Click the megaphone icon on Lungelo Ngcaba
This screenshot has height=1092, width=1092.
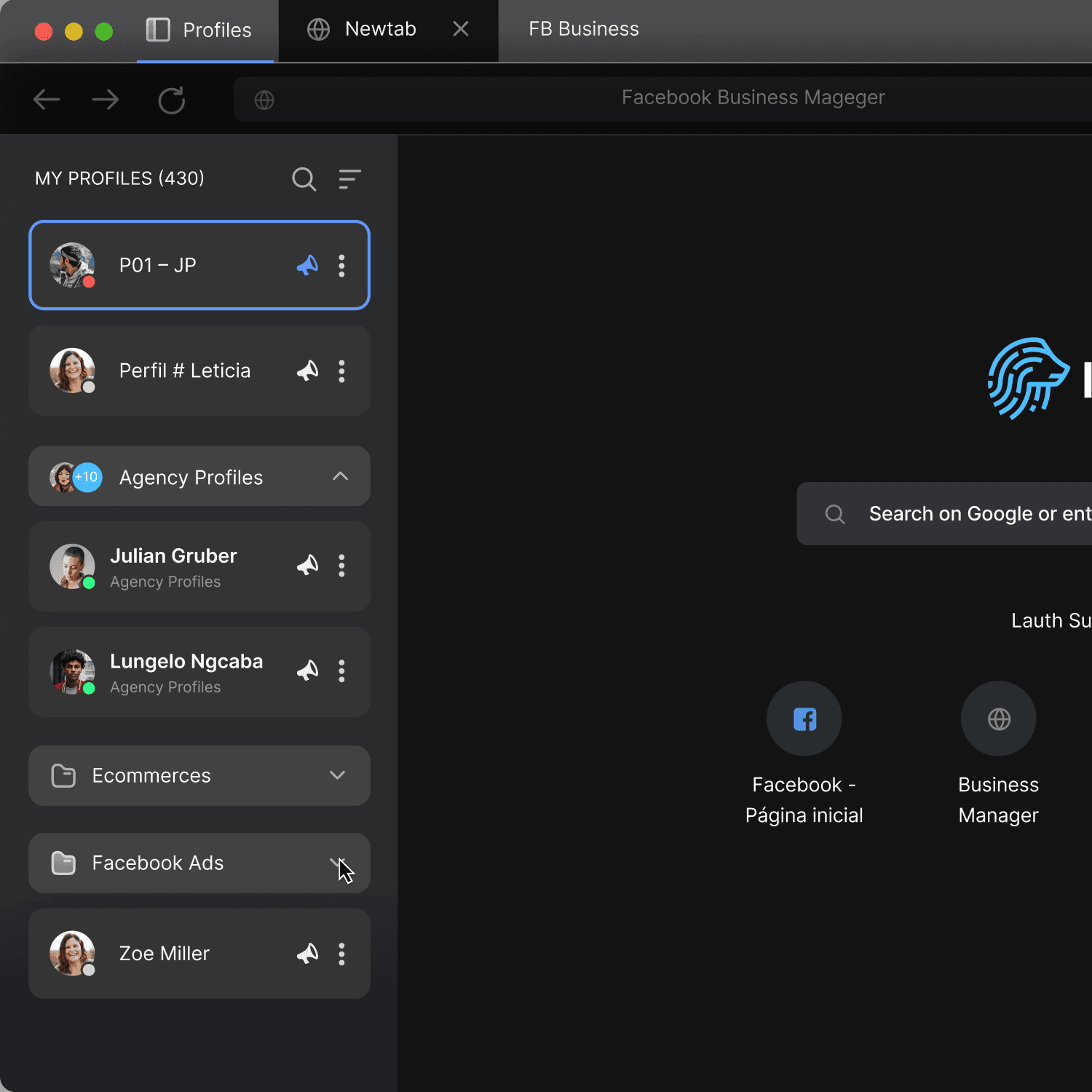coord(307,671)
